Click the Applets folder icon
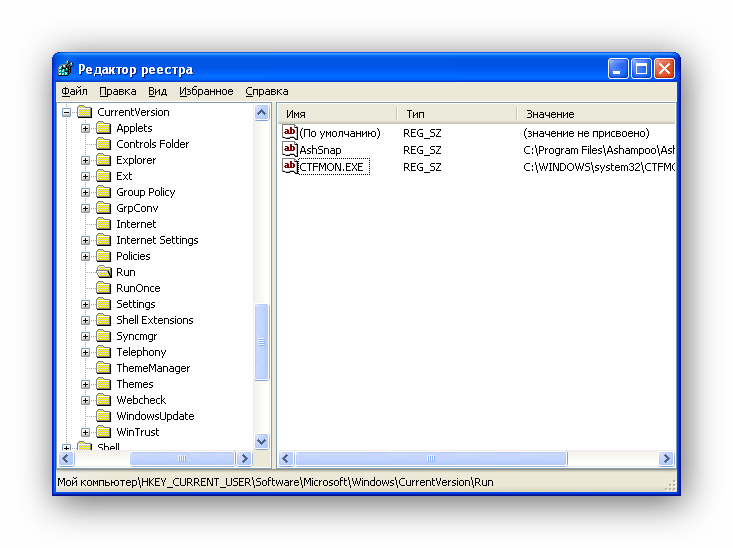The width and height of the screenshot is (733, 548). click(x=103, y=128)
